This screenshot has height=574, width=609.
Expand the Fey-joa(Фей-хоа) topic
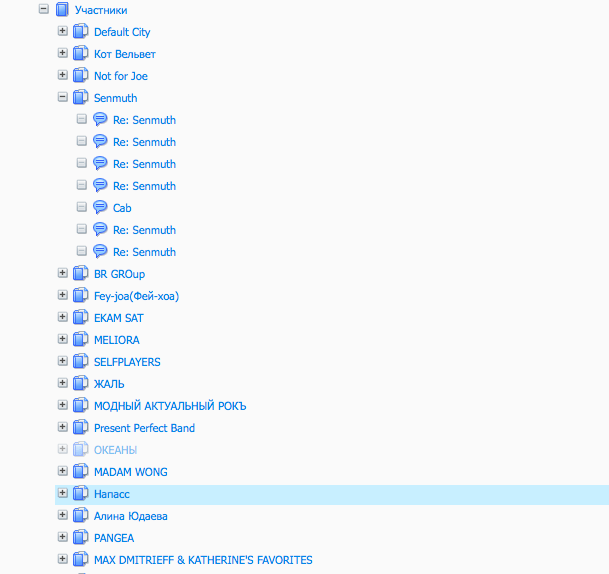(63, 295)
